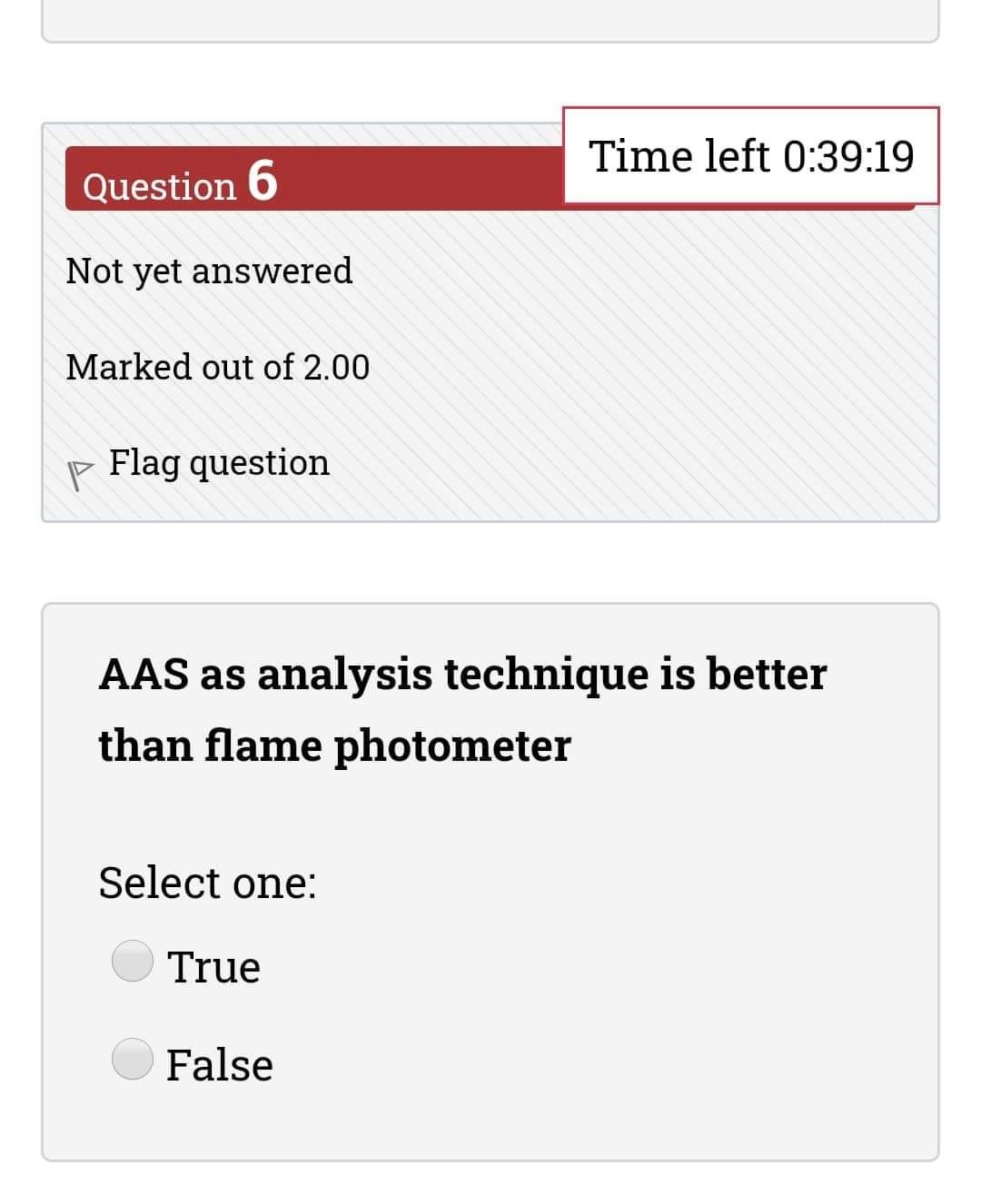Click the 2.00 marks value
This screenshot has width=981, height=1204.
click(336, 367)
